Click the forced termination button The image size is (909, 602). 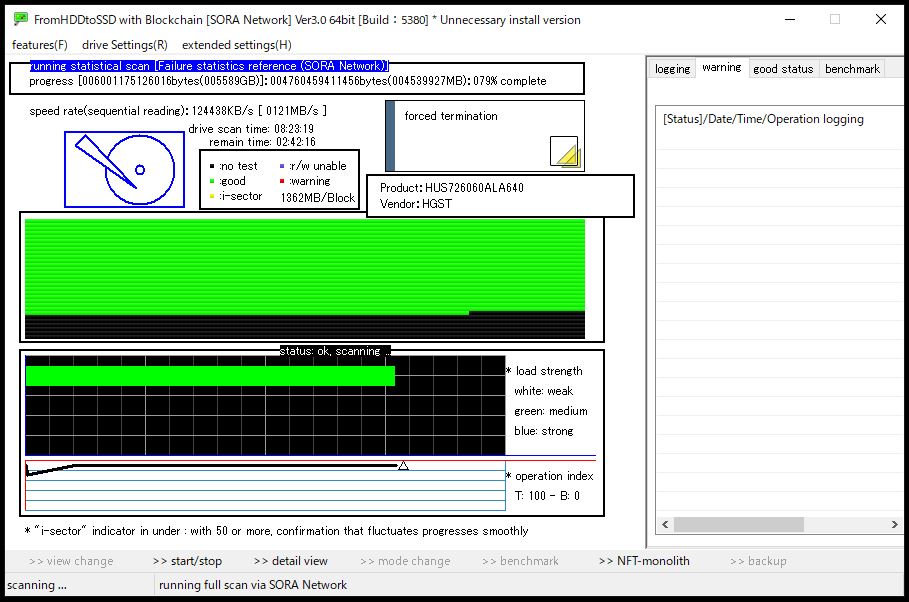coord(485,136)
